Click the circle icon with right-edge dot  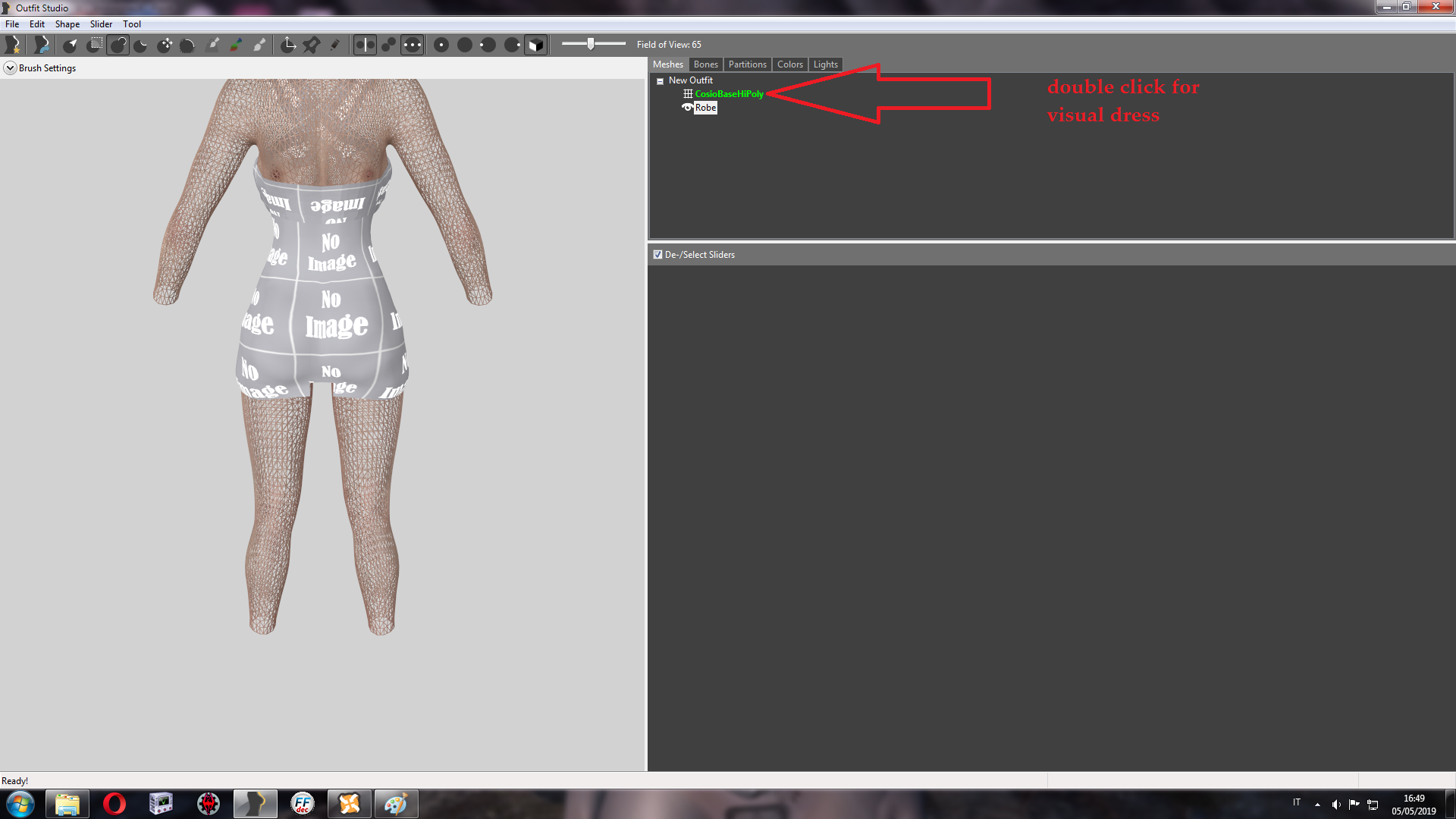(x=512, y=45)
